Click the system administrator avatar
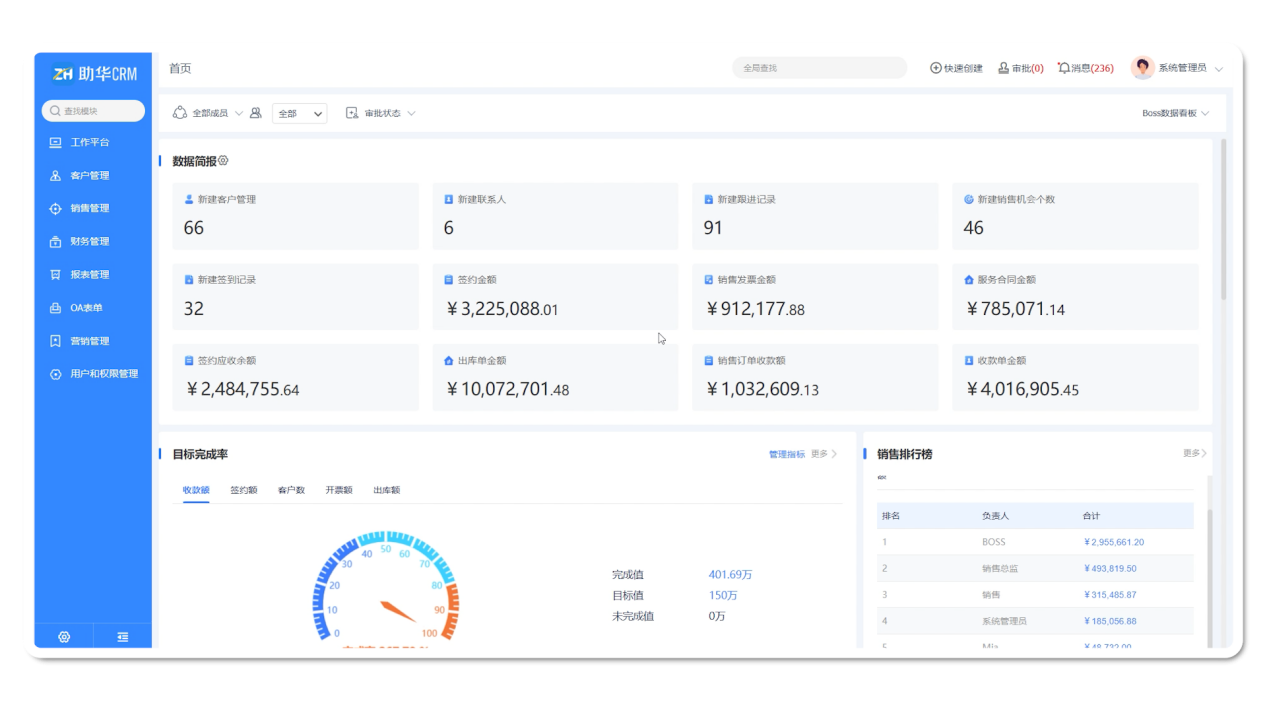Image resolution: width=1267 pixels, height=713 pixels. click(1142, 68)
